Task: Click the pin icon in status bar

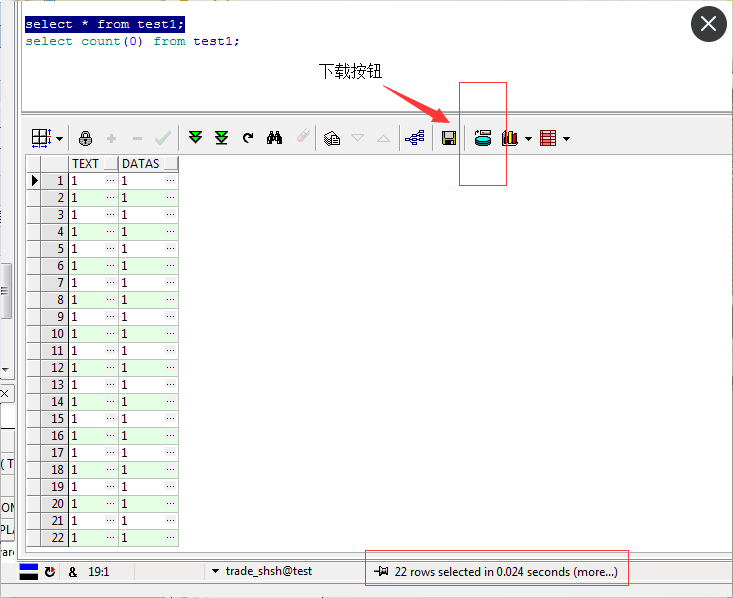Action: [x=381, y=571]
